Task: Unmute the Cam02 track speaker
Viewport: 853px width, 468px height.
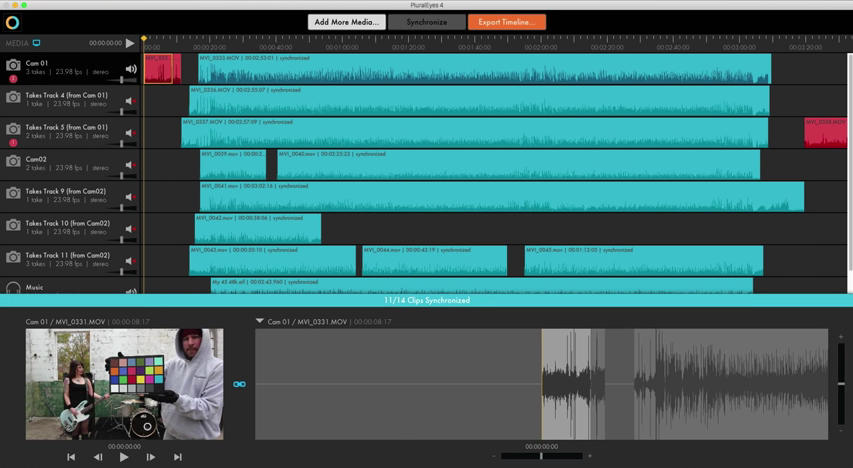Action: point(131,165)
